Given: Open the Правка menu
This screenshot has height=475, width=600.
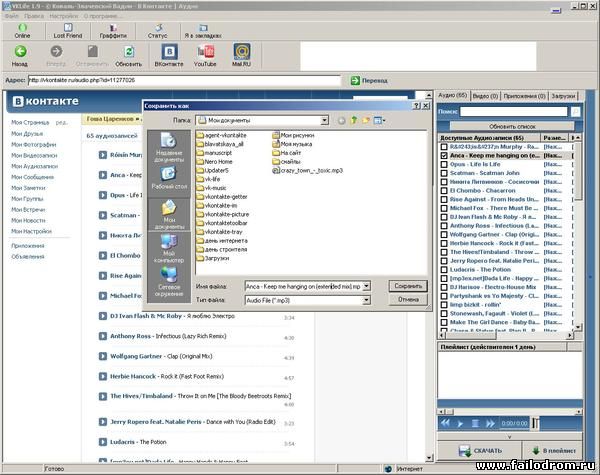Looking at the screenshot, I should coord(34,16).
